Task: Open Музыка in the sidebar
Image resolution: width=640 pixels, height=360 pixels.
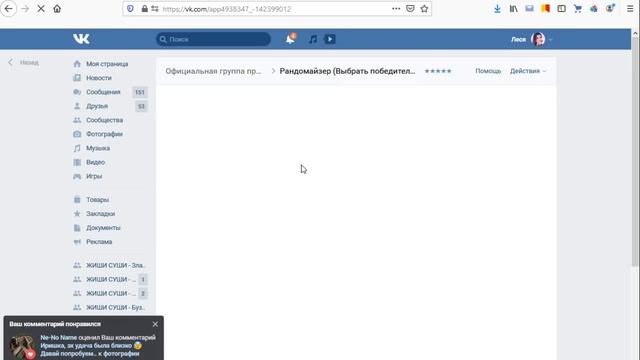Action: (x=98, y=148)
